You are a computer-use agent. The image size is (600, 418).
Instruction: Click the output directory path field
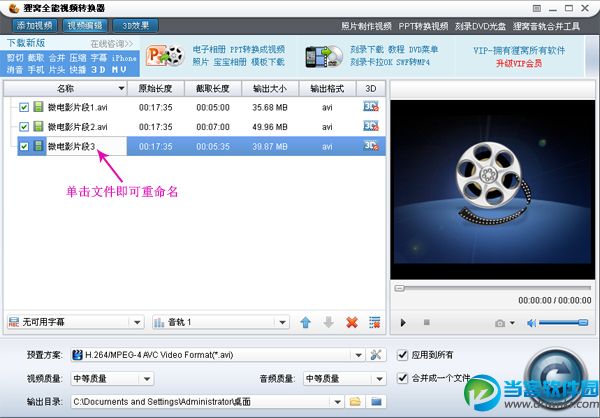(x=201, y=402)
